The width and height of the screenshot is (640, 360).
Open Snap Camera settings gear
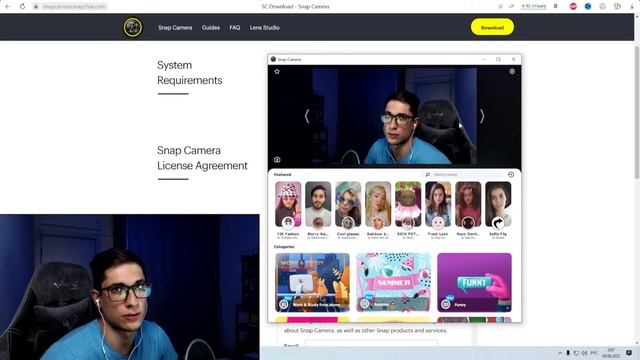click(x=512, y=71)
